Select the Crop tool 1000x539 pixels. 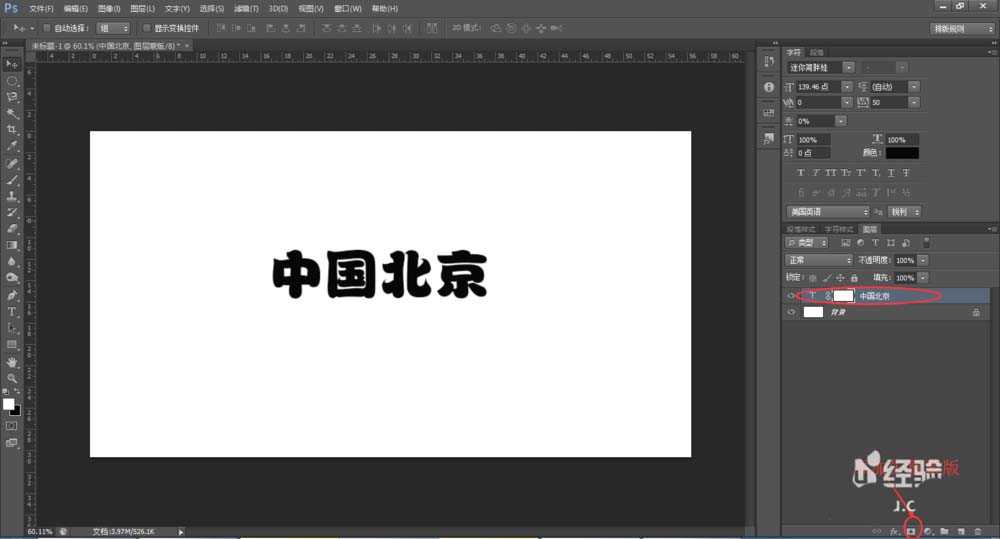[x=12, y=130]
